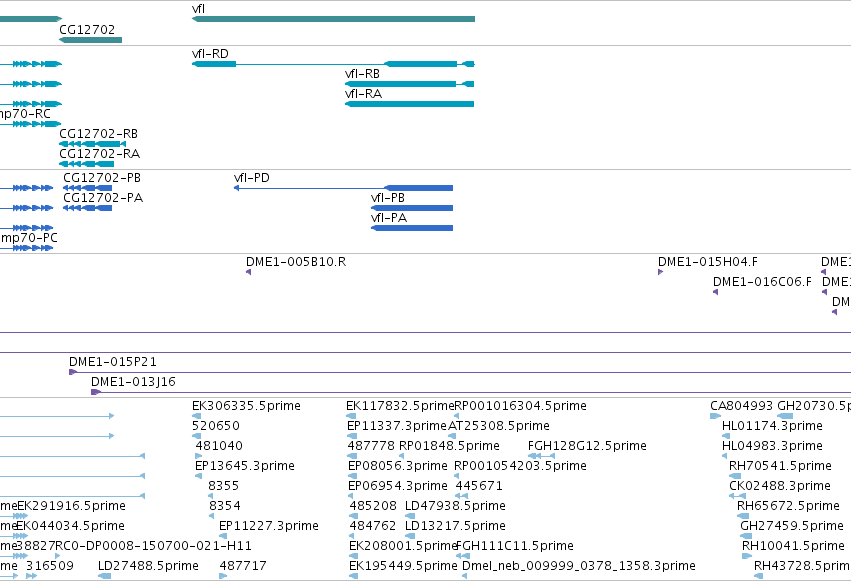Image resolution: width=851 pixels, height=581 pixels.
Task: Select the RH70541.5prime EST
Action: (735, 476)
